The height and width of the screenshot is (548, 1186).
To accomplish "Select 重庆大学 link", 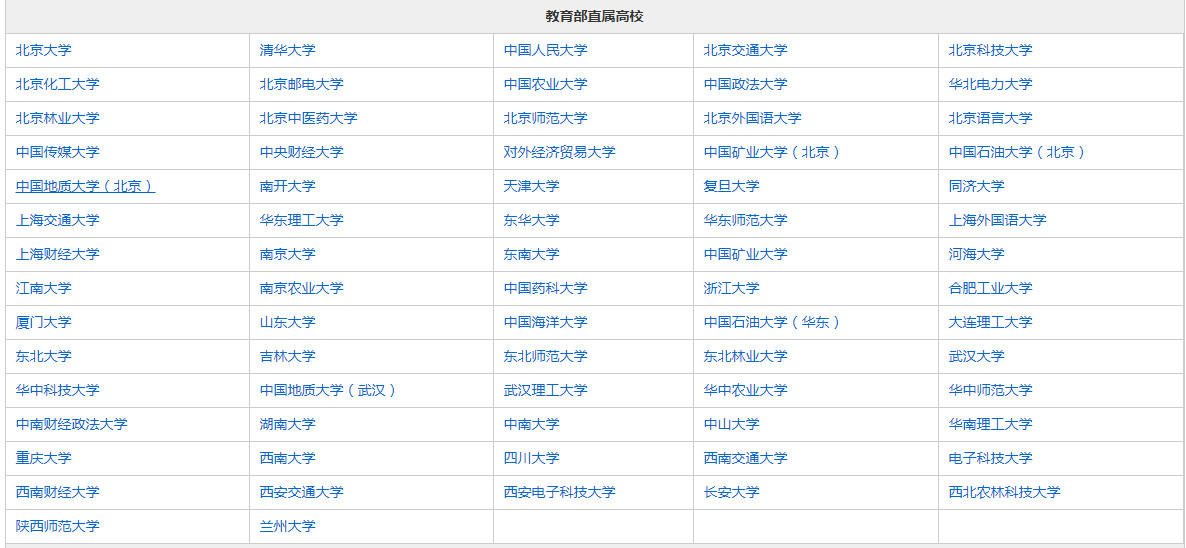I will click(x=44, y=459).
